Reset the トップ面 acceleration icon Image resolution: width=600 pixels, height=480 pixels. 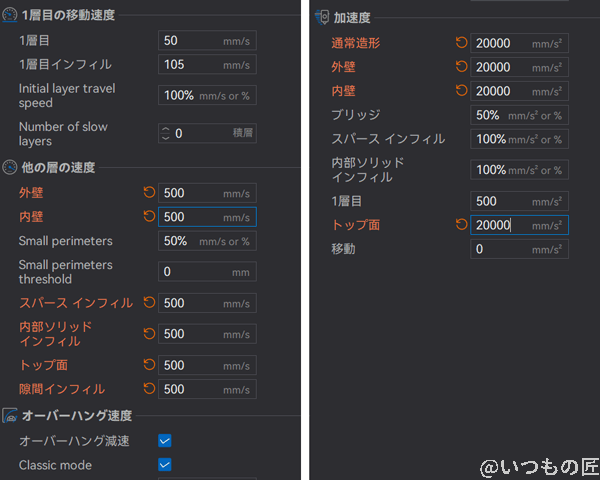click(461, 225)
